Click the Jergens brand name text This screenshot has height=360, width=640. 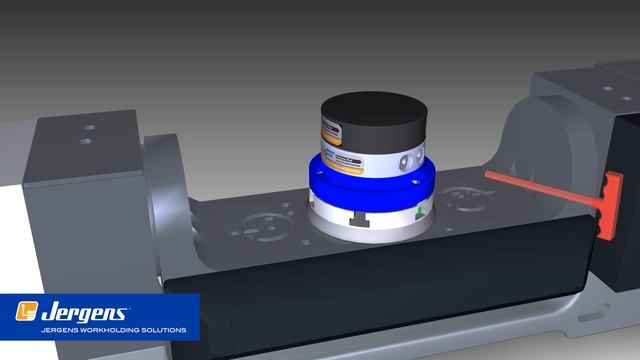tap(85, 313)
